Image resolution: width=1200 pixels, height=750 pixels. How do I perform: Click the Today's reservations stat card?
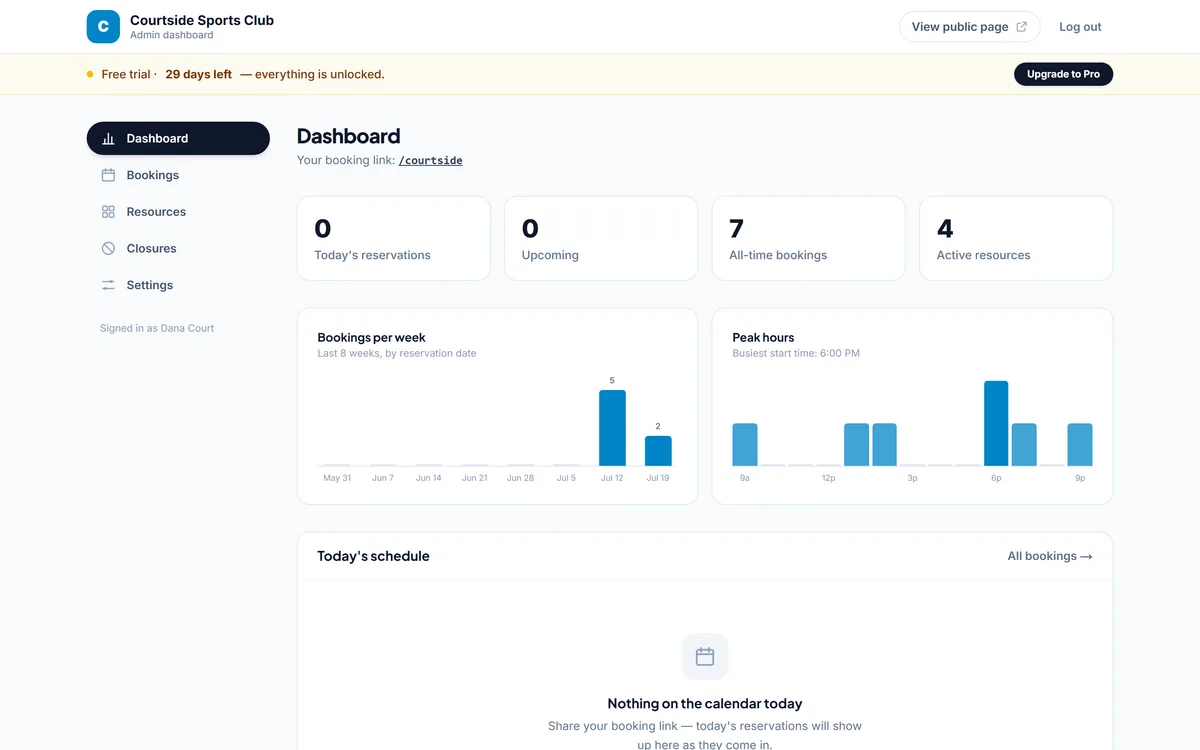click(x=394, y=238)
